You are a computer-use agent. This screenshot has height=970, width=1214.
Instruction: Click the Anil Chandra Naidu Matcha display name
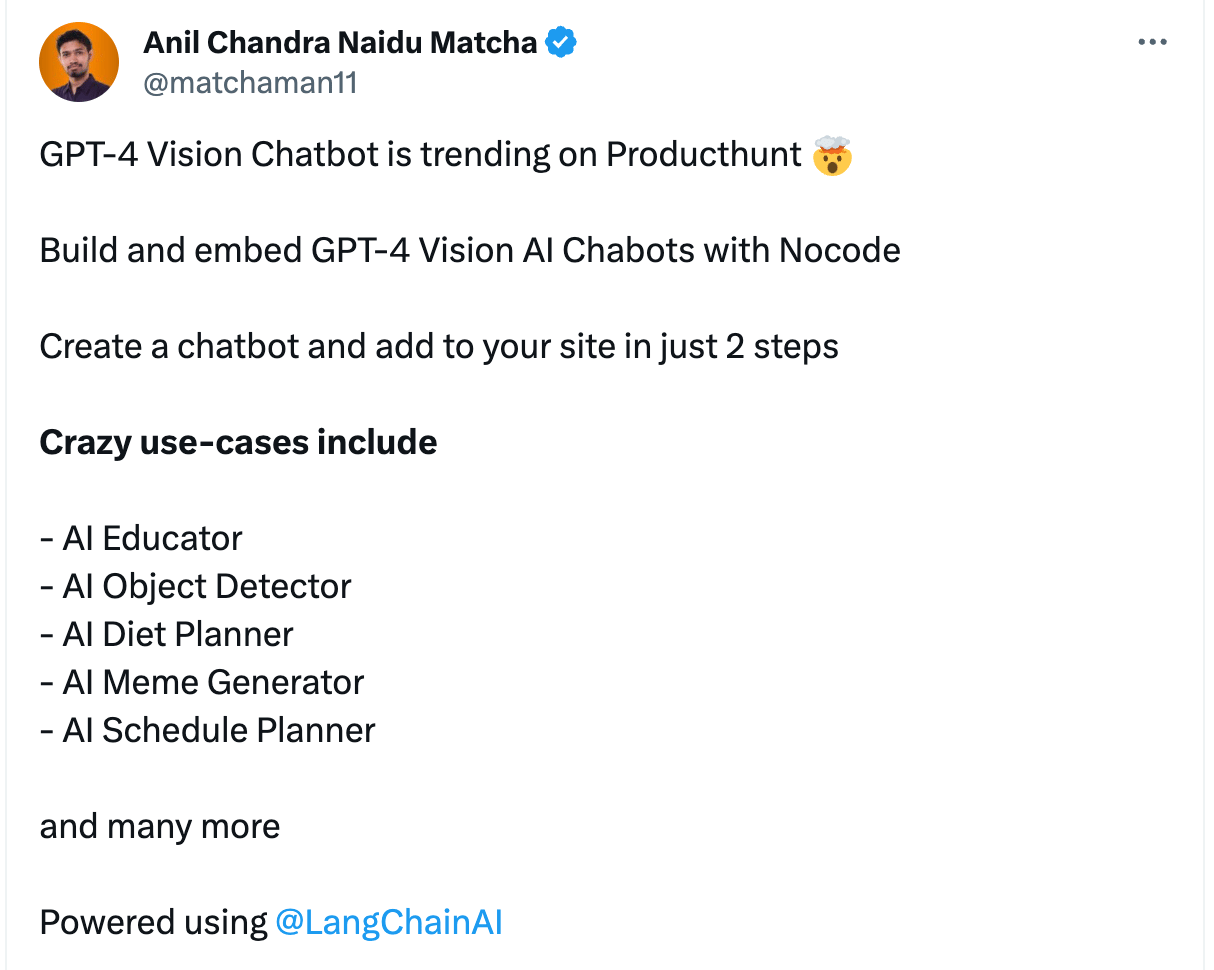coord(341,43)
